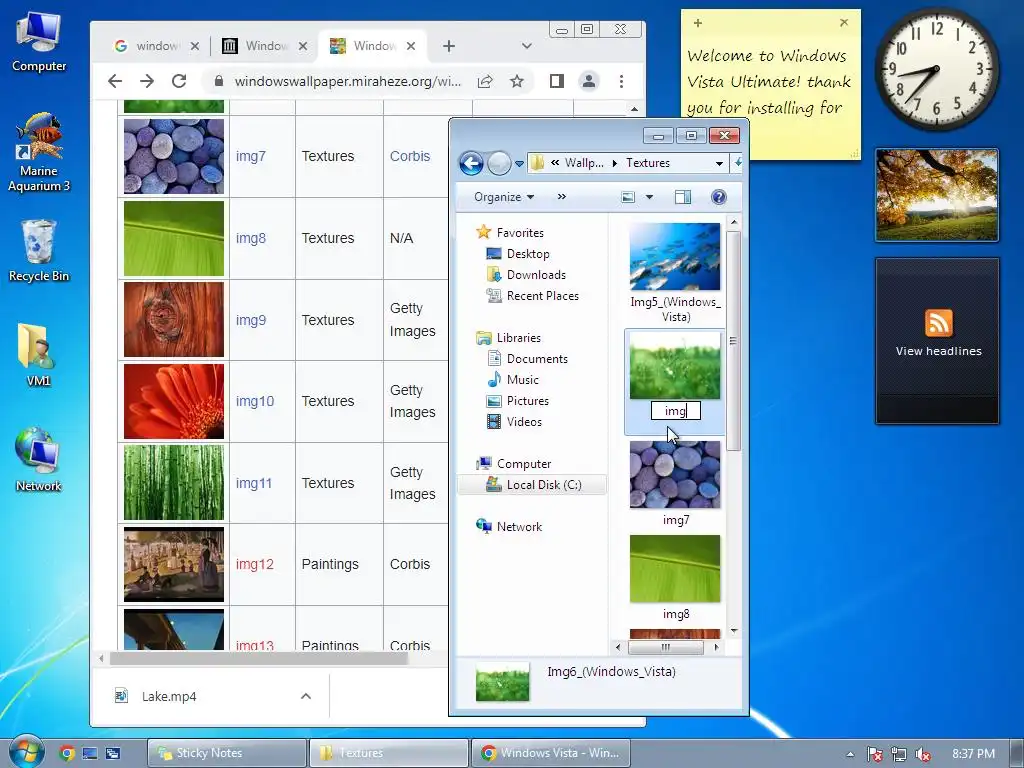Open Marine Aquarium 3 desktop shortcut

coord(39,153)
